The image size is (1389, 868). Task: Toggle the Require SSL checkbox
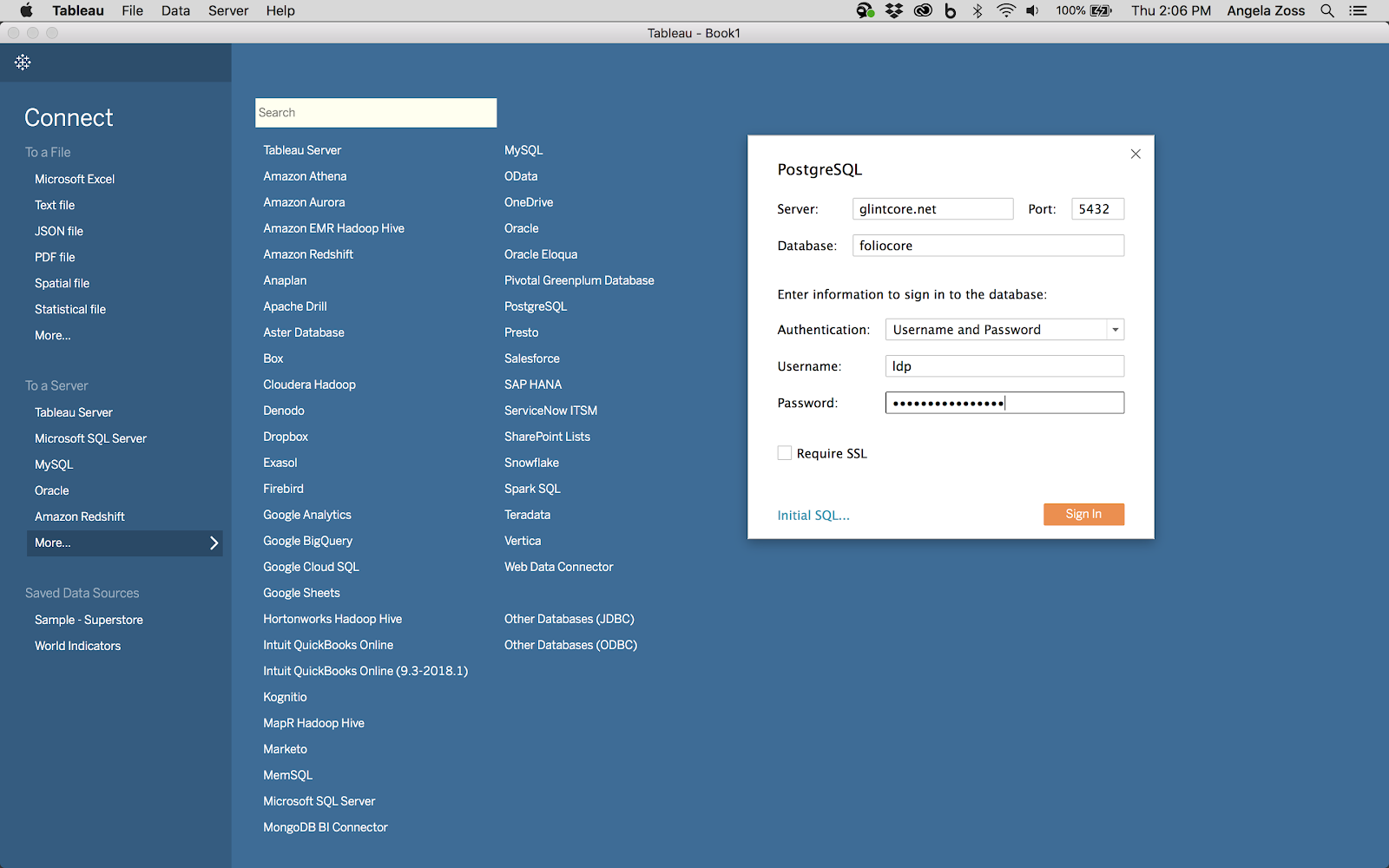785,453
